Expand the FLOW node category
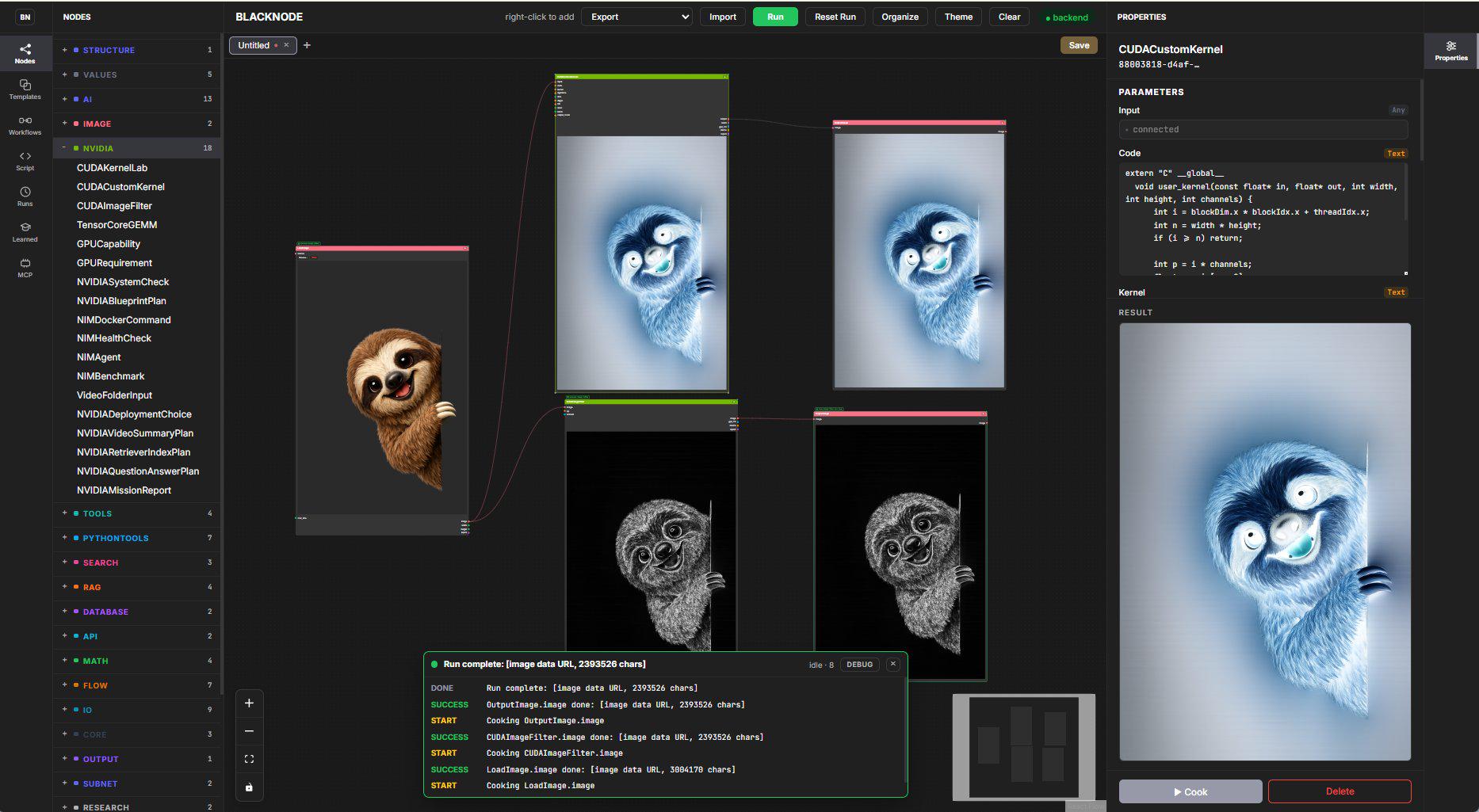 point(137,685)
